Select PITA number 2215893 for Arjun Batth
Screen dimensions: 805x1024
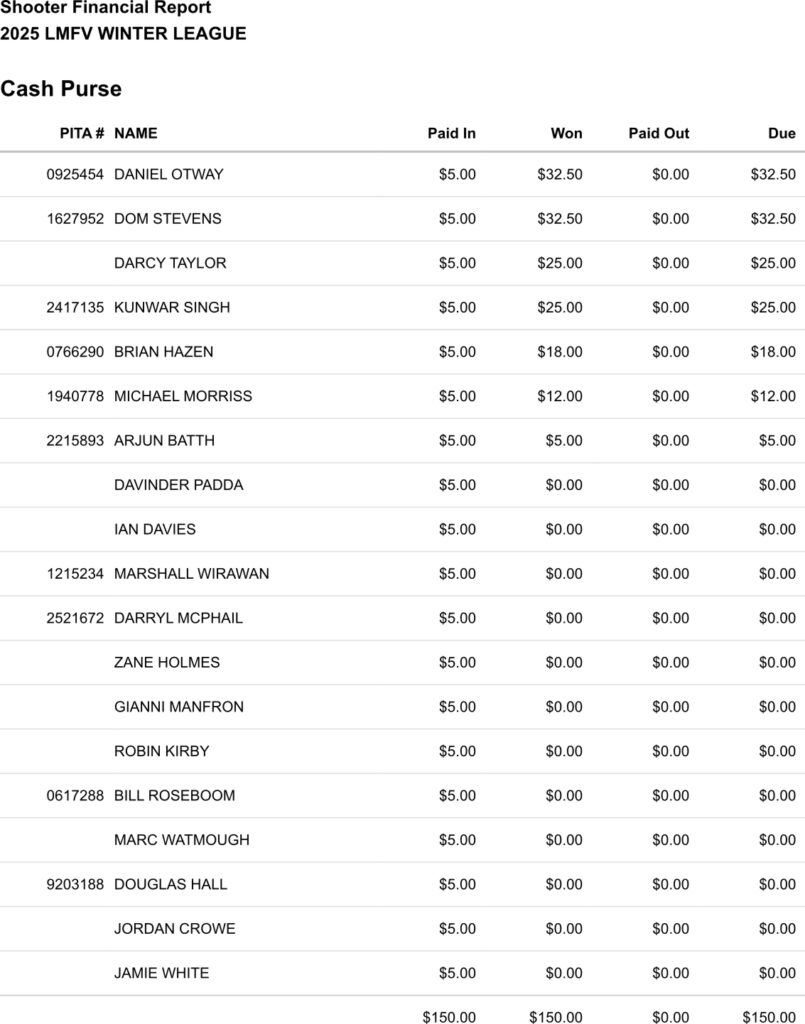coord(75,440)
